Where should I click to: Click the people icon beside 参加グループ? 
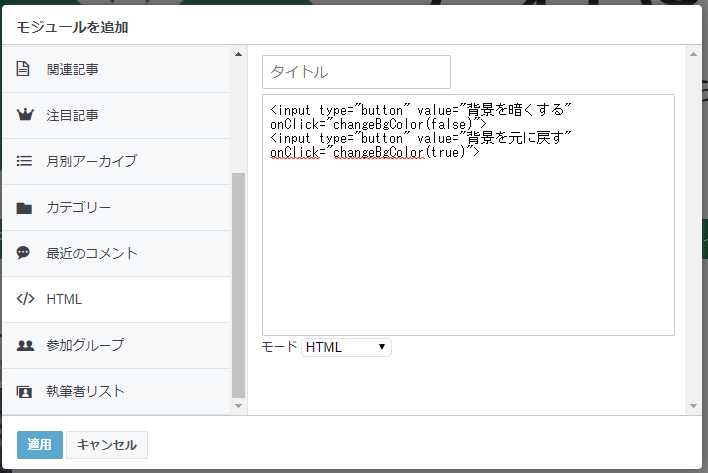pos(25,345)
